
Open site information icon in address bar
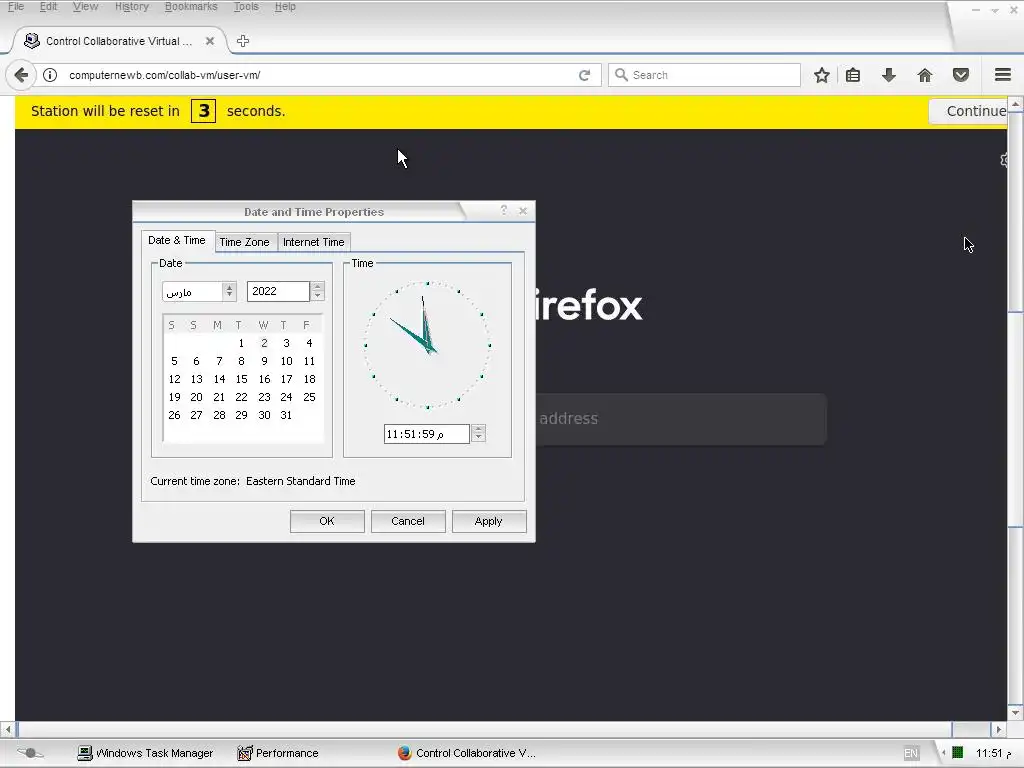tap(50, 75)
